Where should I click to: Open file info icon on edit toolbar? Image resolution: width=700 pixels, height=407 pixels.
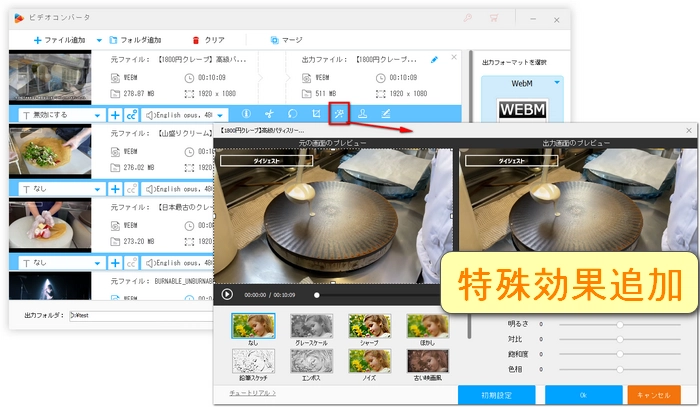click(x=246, y=114)
